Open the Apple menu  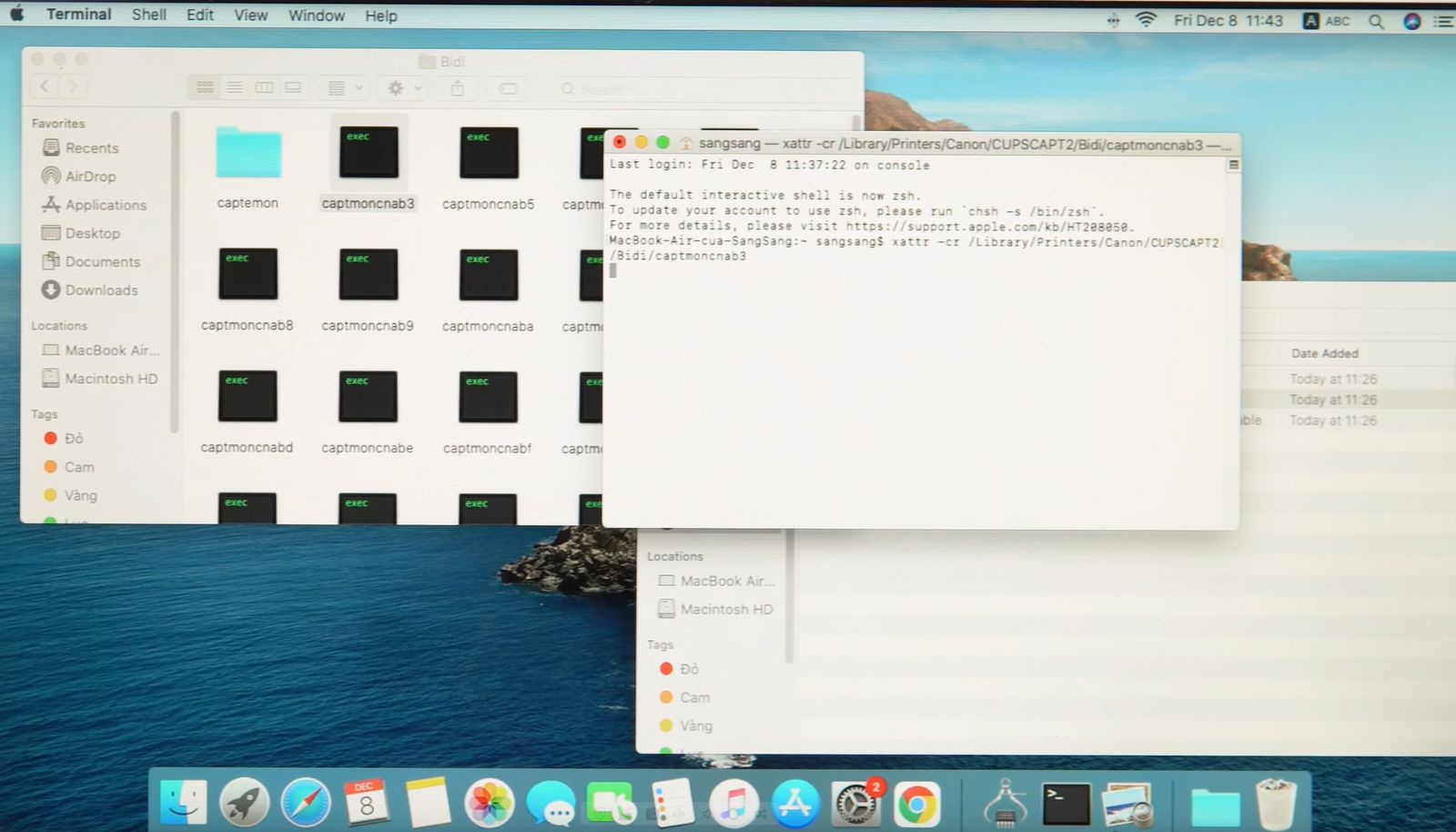pos(17,15)
